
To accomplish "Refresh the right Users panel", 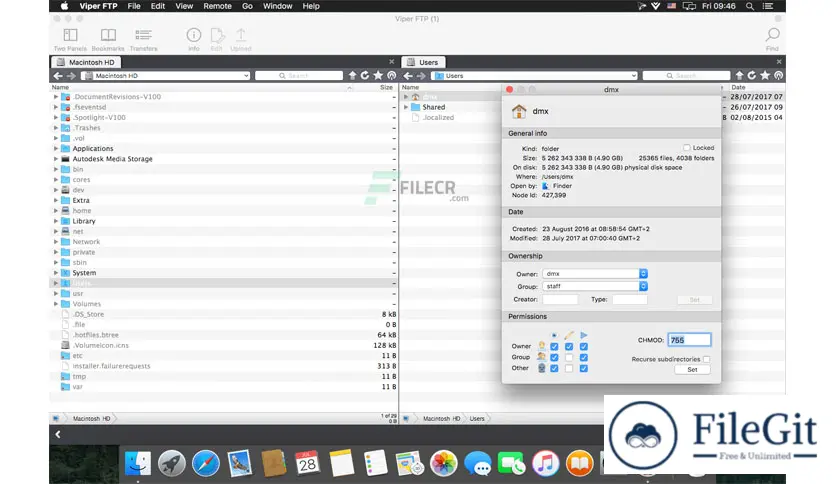I will (x=752, y=76).
